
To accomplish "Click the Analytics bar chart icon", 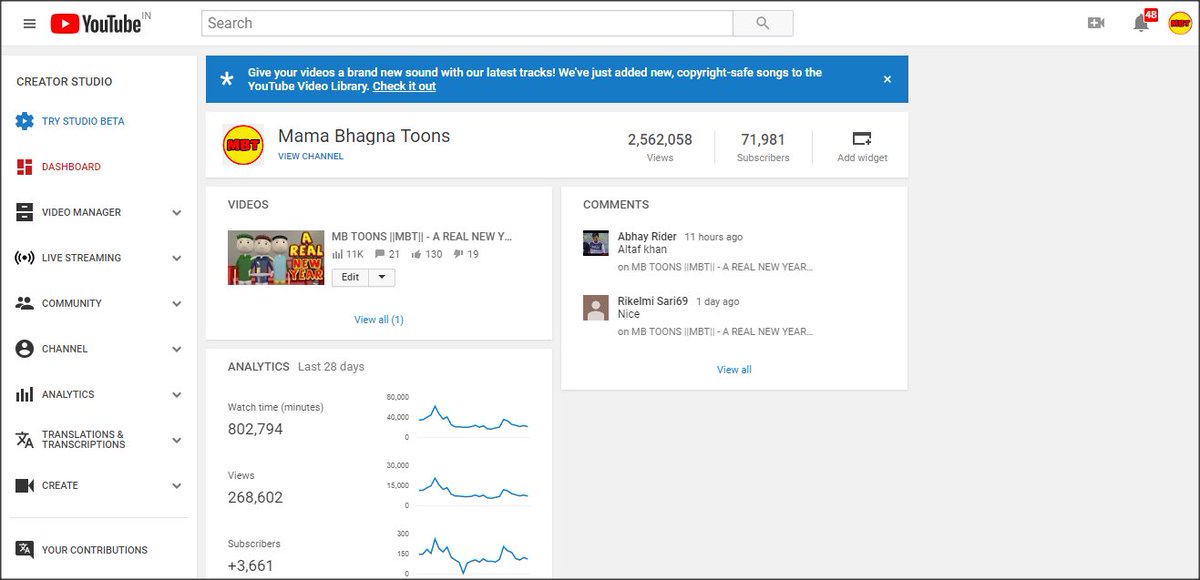I will point(25,394).
